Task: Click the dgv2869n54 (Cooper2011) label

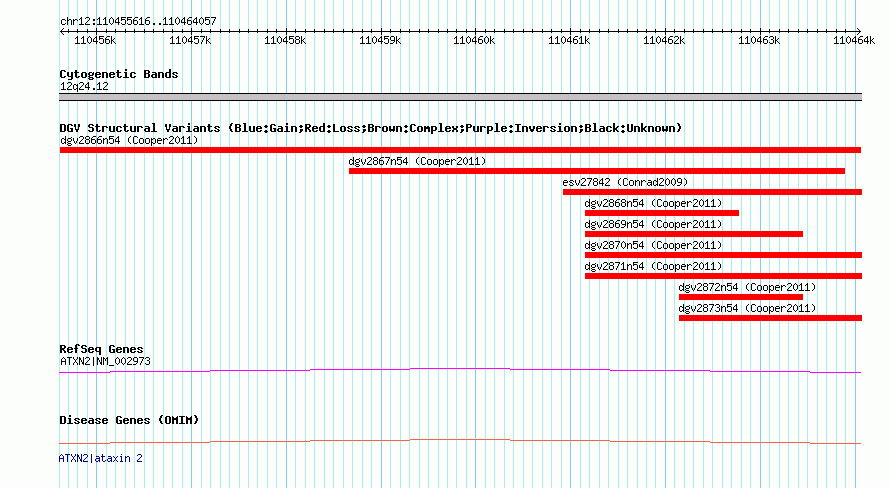Action: (653, 224)
